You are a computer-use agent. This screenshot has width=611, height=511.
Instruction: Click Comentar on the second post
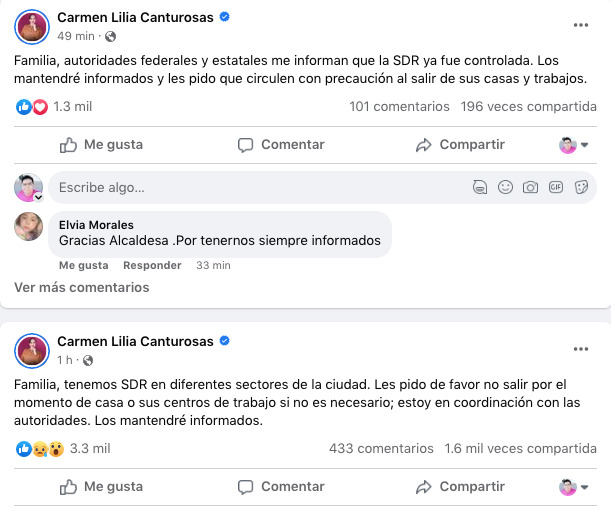(x=280, y=487)
